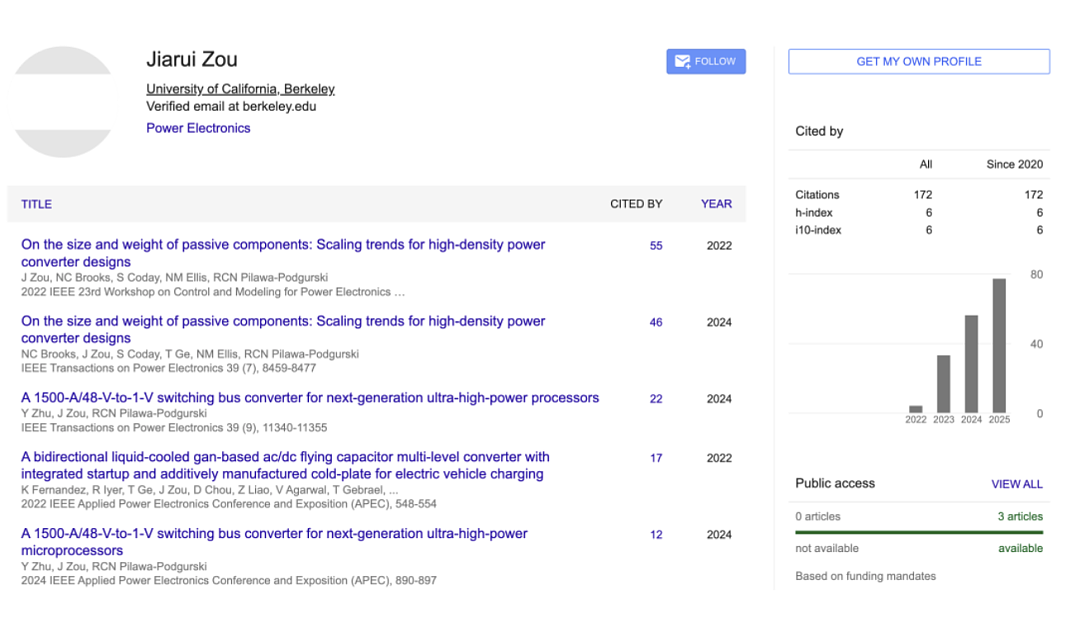Open the 2024 passive components Transactions paper
The width and height of the screenshot is (1080, 628).
point(283,329)
